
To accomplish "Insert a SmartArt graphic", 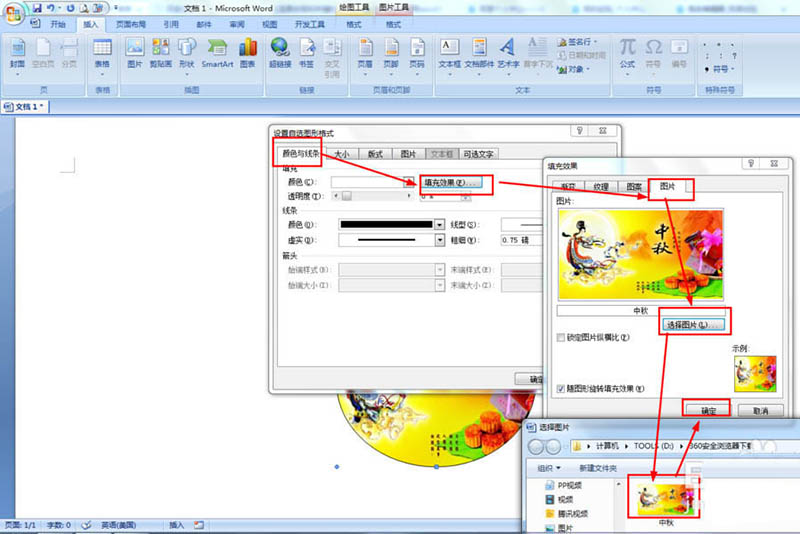I will (x=217, y=54).
